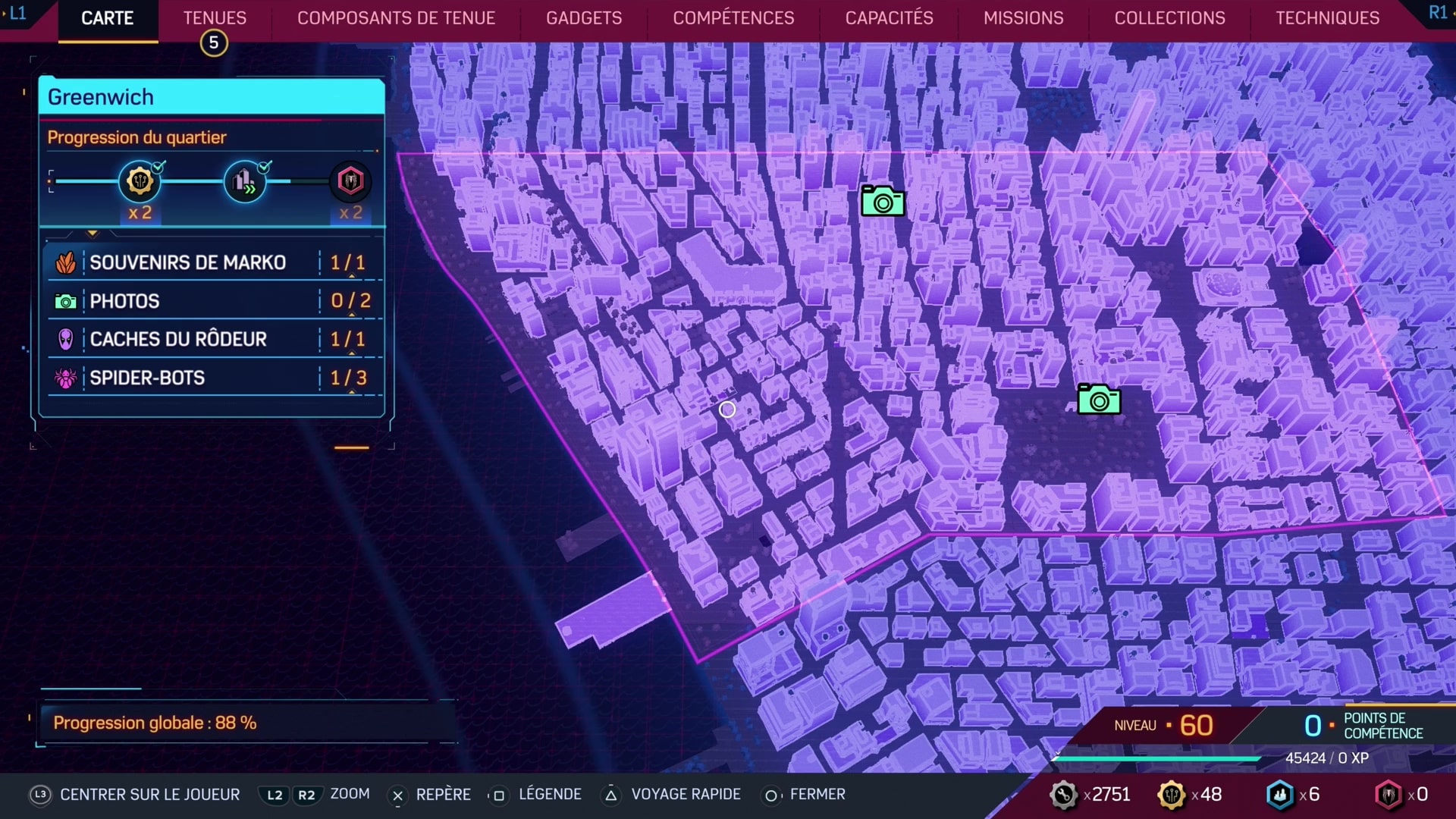
Task: Click the red hero token icon x0
Action: pos(1389,795)
